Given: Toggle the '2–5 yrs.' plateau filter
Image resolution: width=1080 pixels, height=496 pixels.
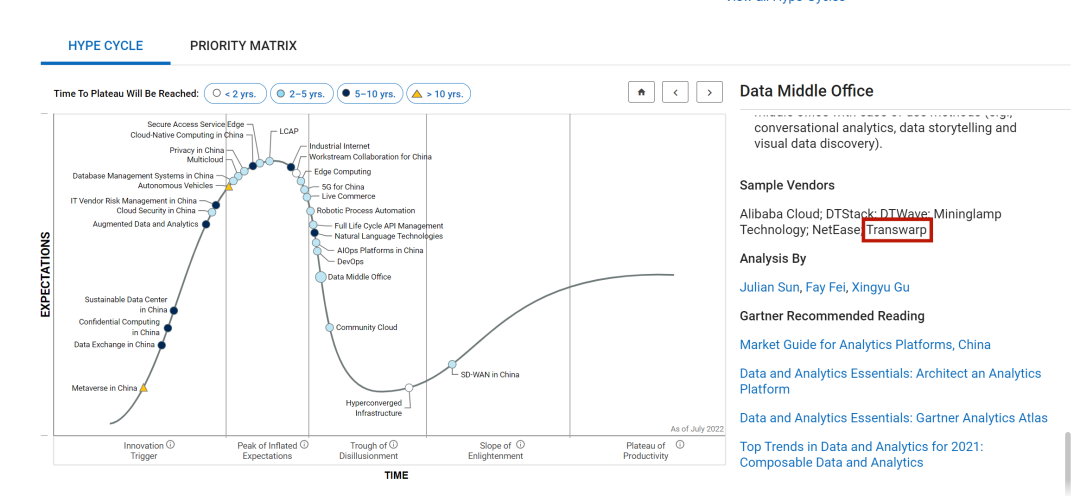Looking at the screenshot, I should [301, 94].
